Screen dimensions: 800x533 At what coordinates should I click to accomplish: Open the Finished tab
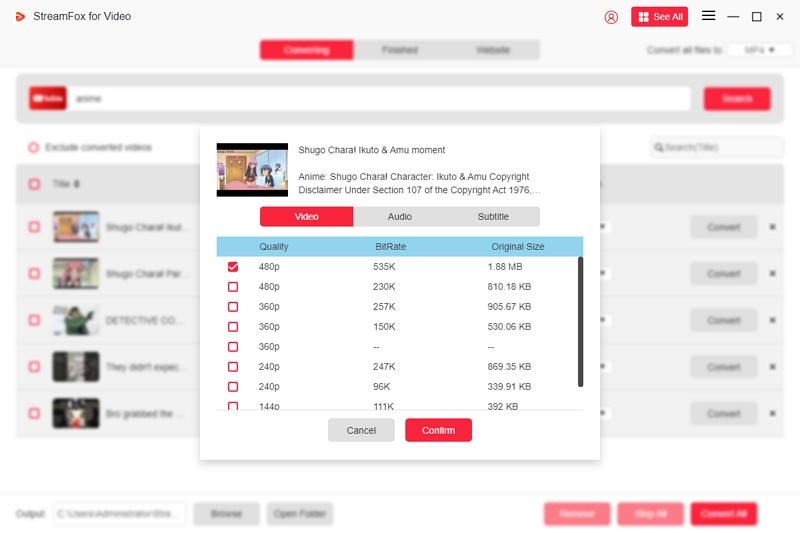[399, 50]
